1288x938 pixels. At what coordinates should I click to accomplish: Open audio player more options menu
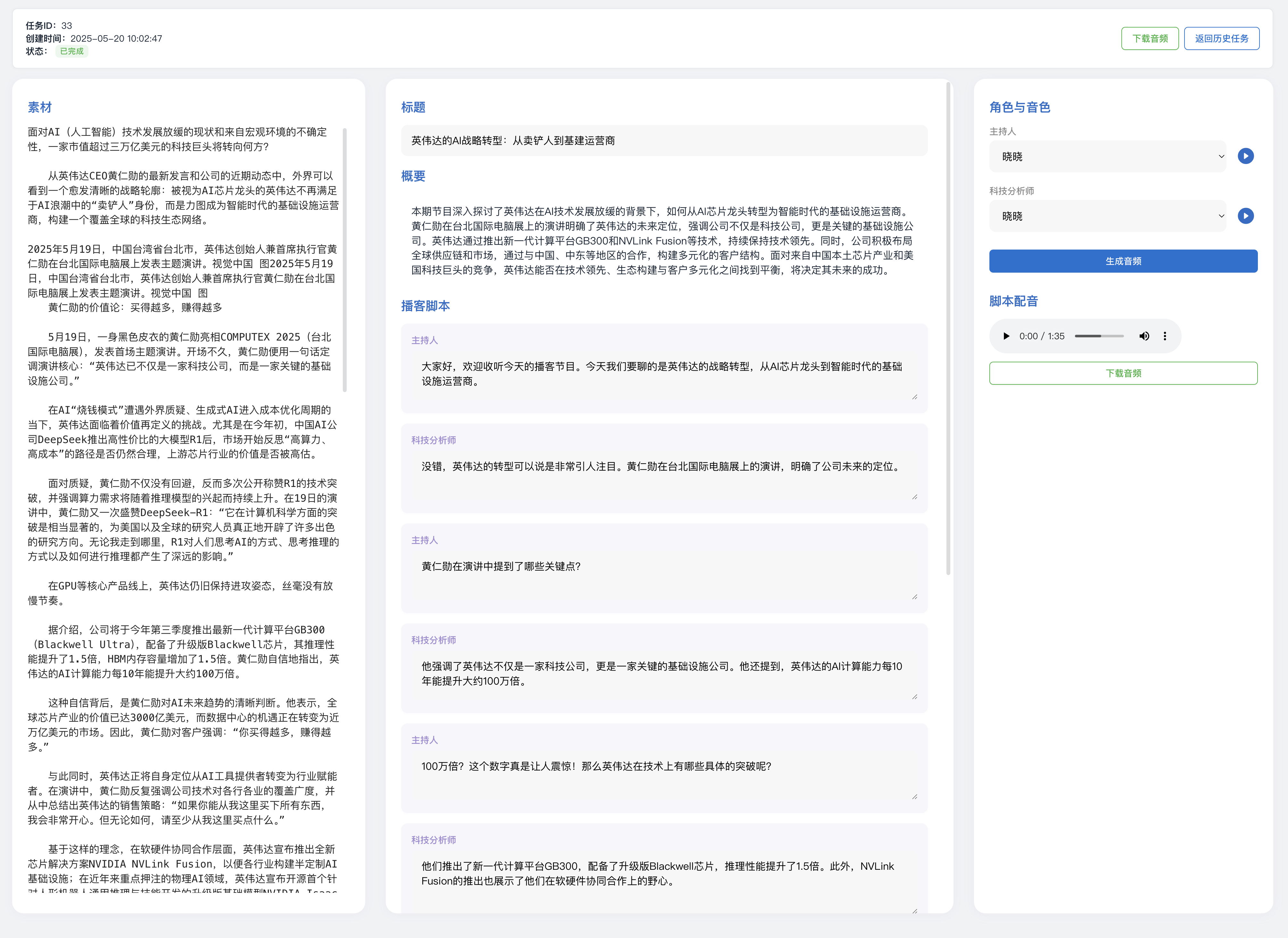point(1165,336)
